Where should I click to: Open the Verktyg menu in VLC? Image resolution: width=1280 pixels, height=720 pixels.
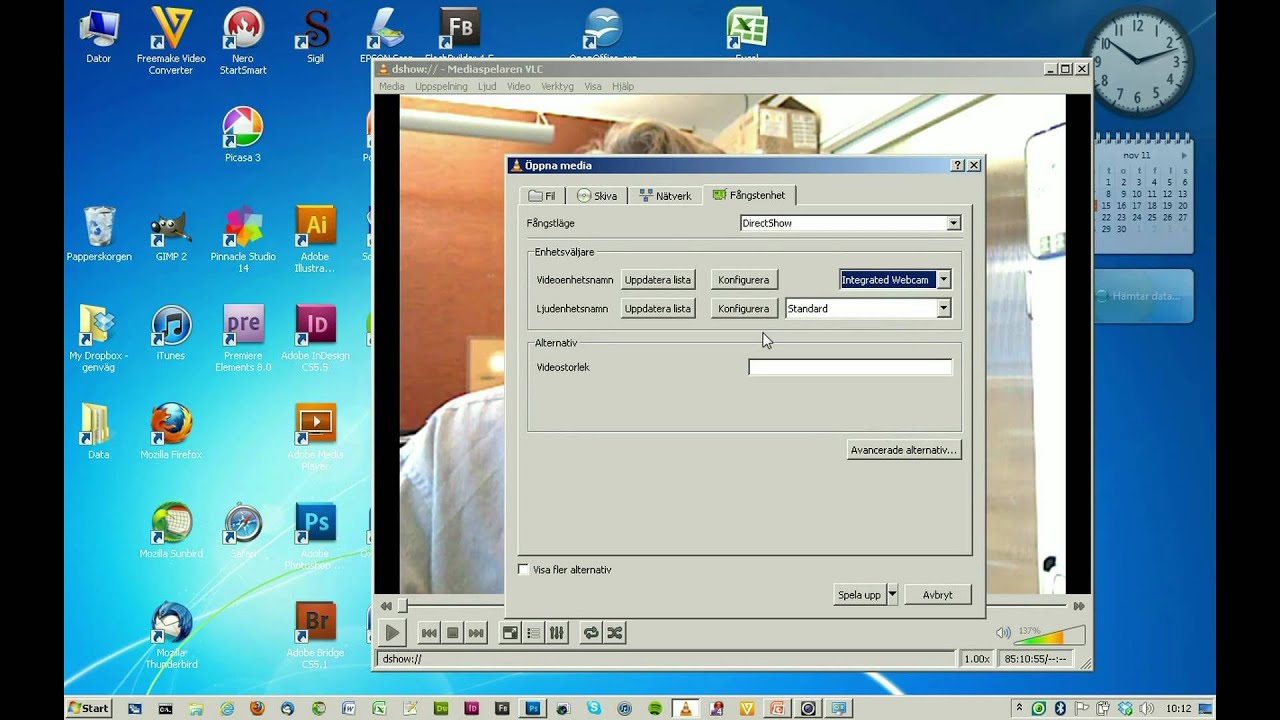pyautogui.click(x=557, y=87)
